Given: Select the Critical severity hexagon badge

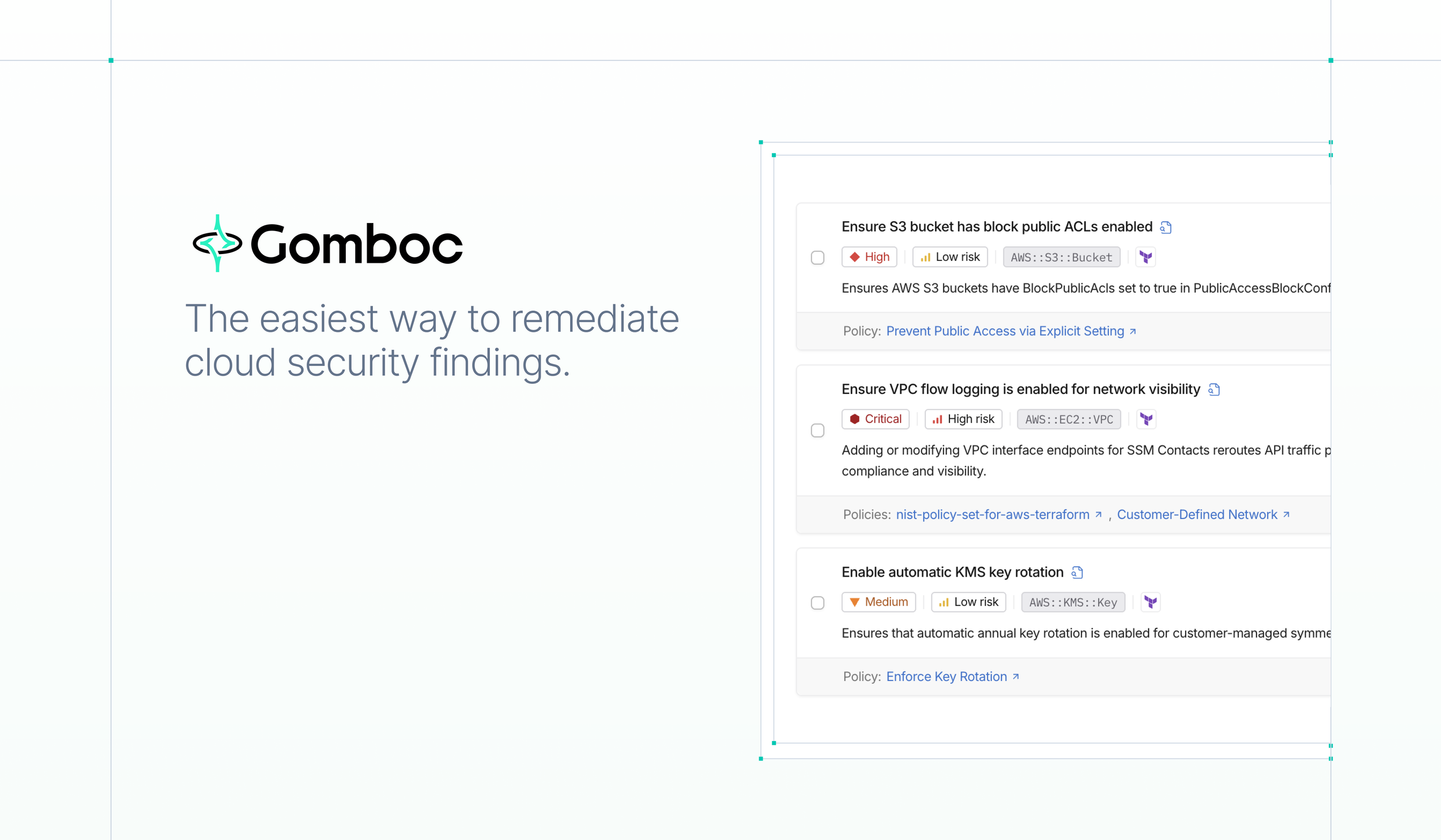Looking at the screenshot, I should (876, 419).
